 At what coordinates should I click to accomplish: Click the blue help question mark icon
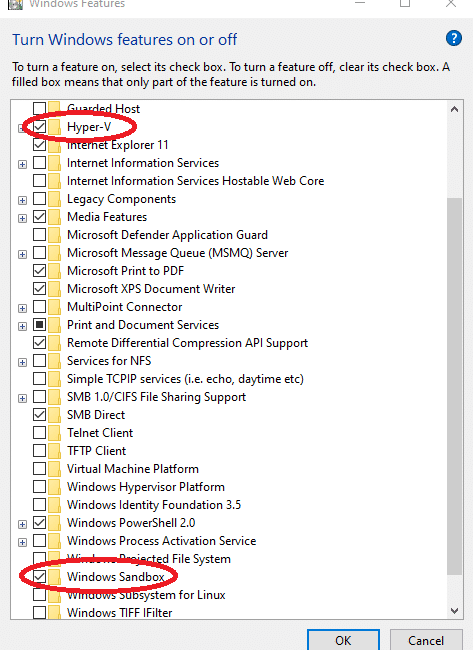pyautogui.click(x=454, y=39)
